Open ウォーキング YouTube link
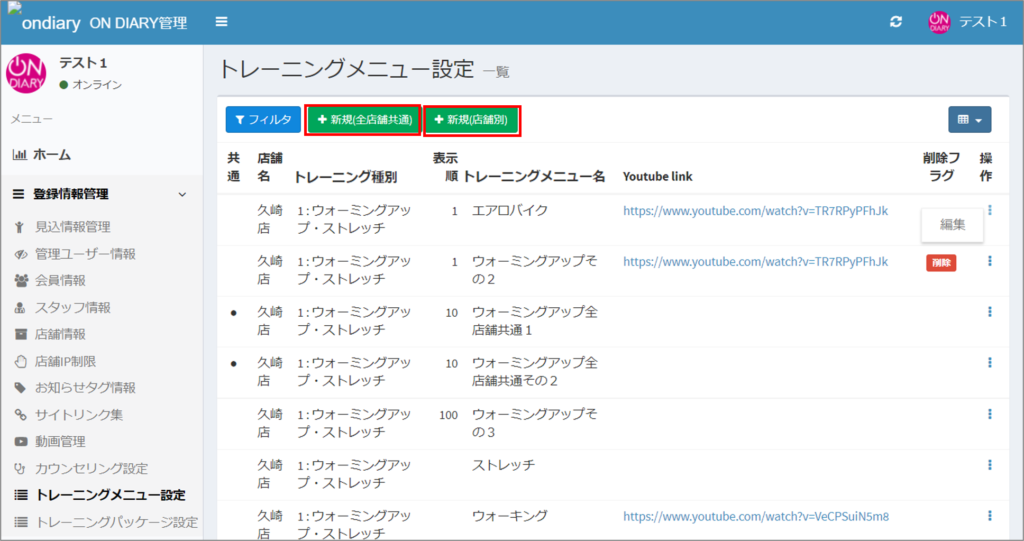 click(x=755, y=516)
